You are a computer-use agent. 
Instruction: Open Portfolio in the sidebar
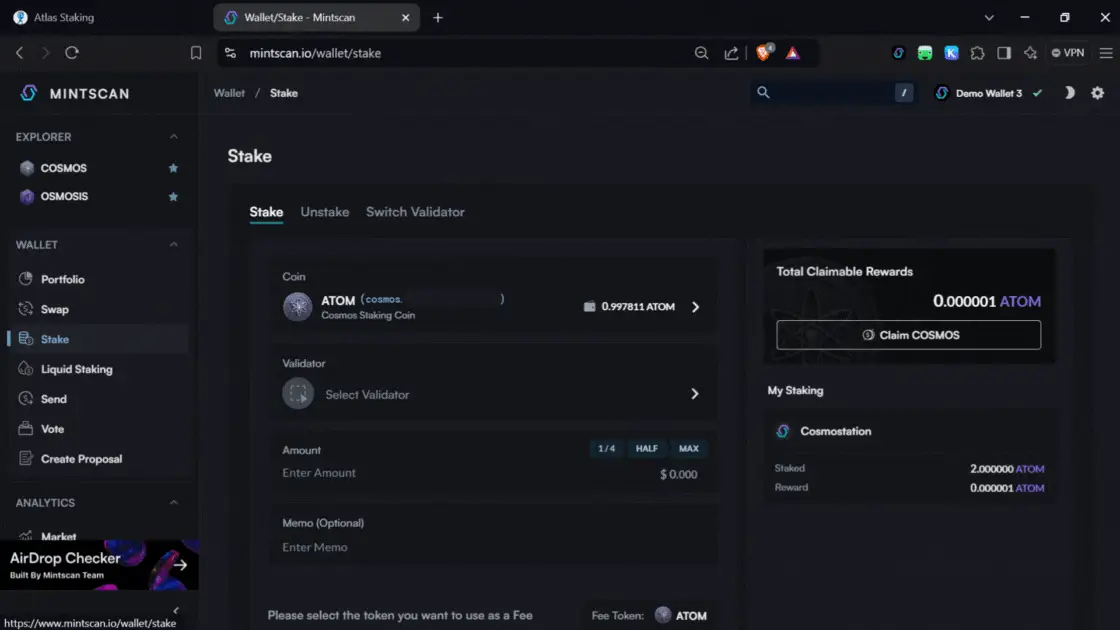(x=62, y=280)
